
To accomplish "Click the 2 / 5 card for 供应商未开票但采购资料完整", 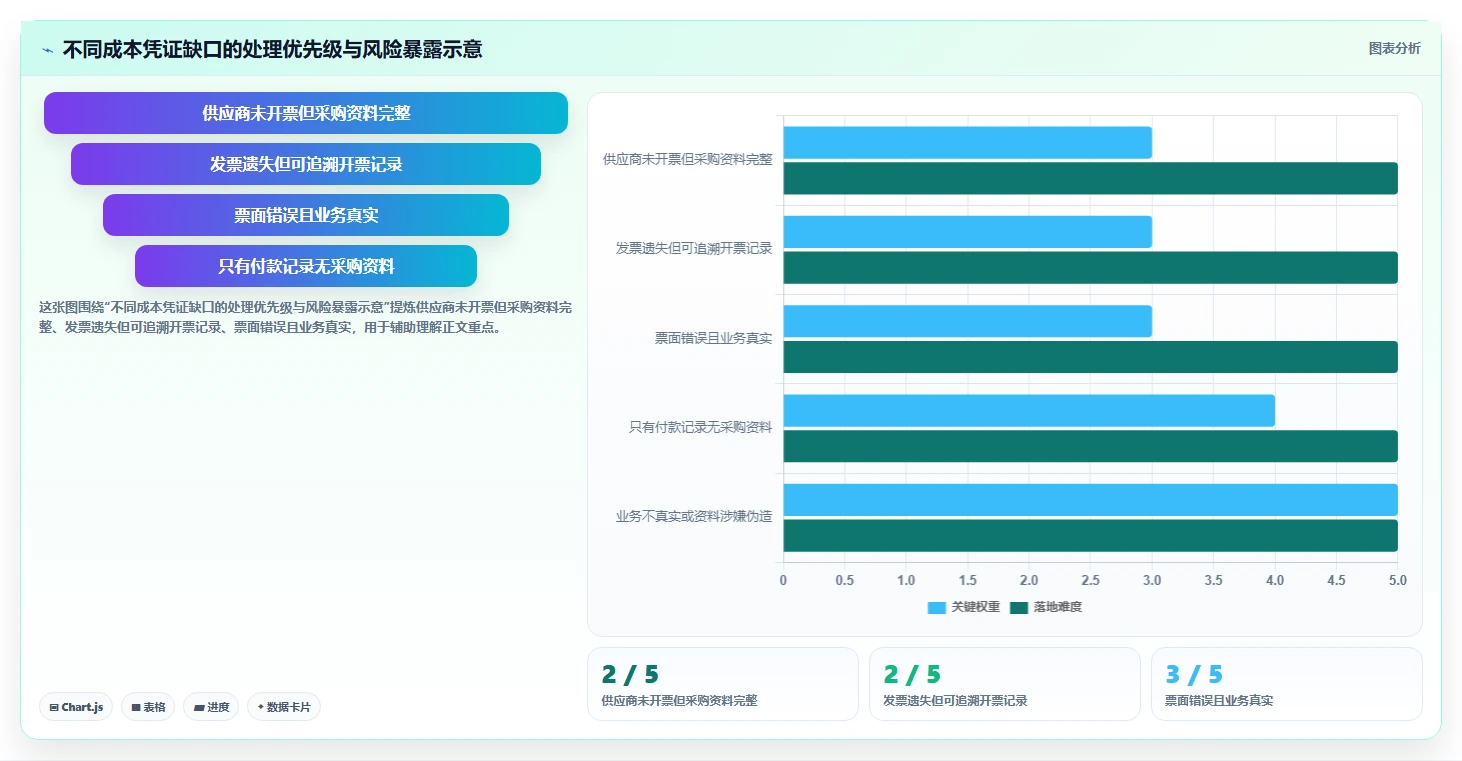I will click(723, 684).
